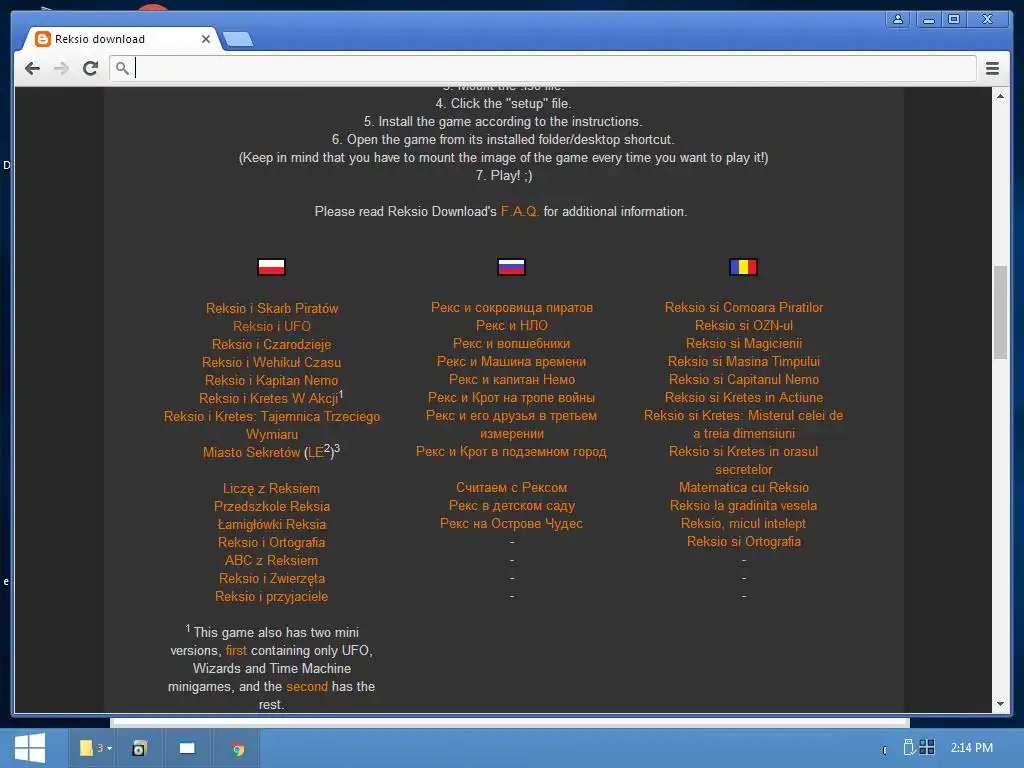Image resolution: width=1024 pixels, height=768 pixels.
Task: Open Matematica cu Reksio link
Action: tap(744, 488)
